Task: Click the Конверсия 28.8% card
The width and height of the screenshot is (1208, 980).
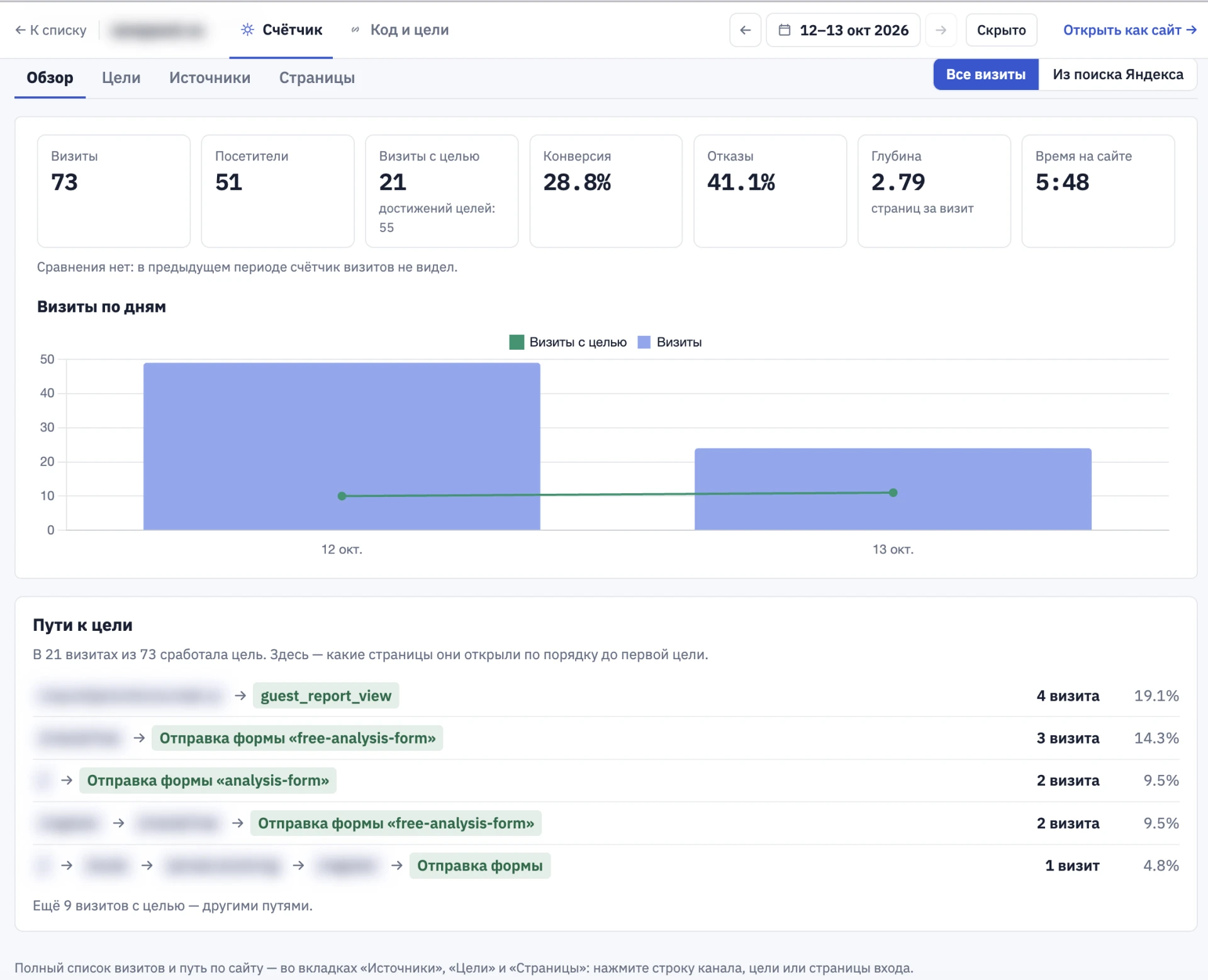Action: pyautogui.click(x=606, y=191)
